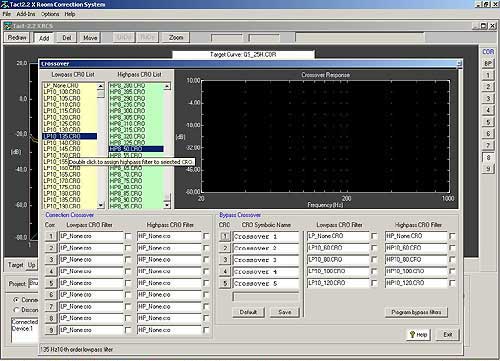Click the Crossover 1 symbolic name field
Screen dimensions: 500x361
click(266, 236)
